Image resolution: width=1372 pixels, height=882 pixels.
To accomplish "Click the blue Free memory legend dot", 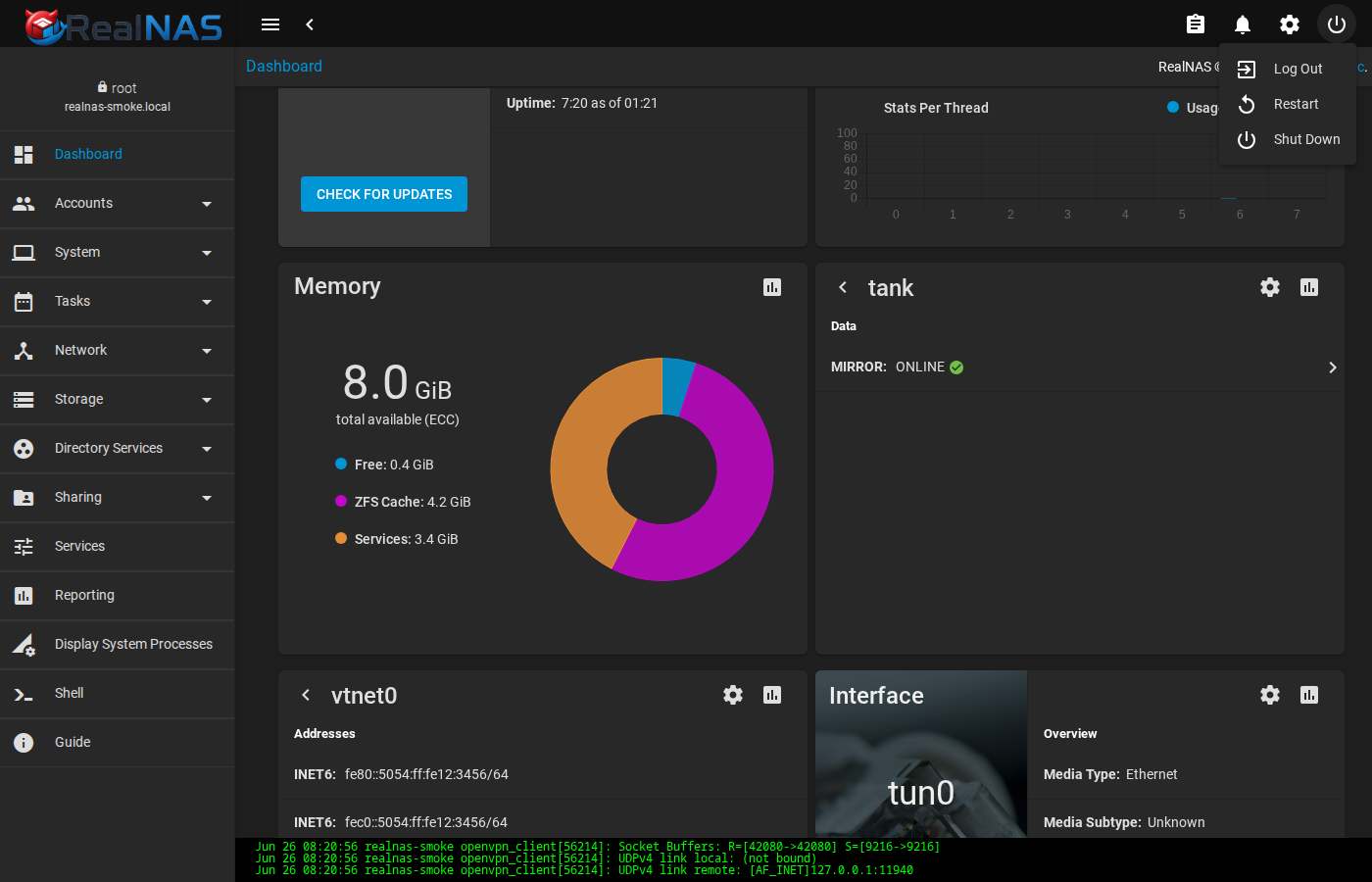I will point(341,464).
